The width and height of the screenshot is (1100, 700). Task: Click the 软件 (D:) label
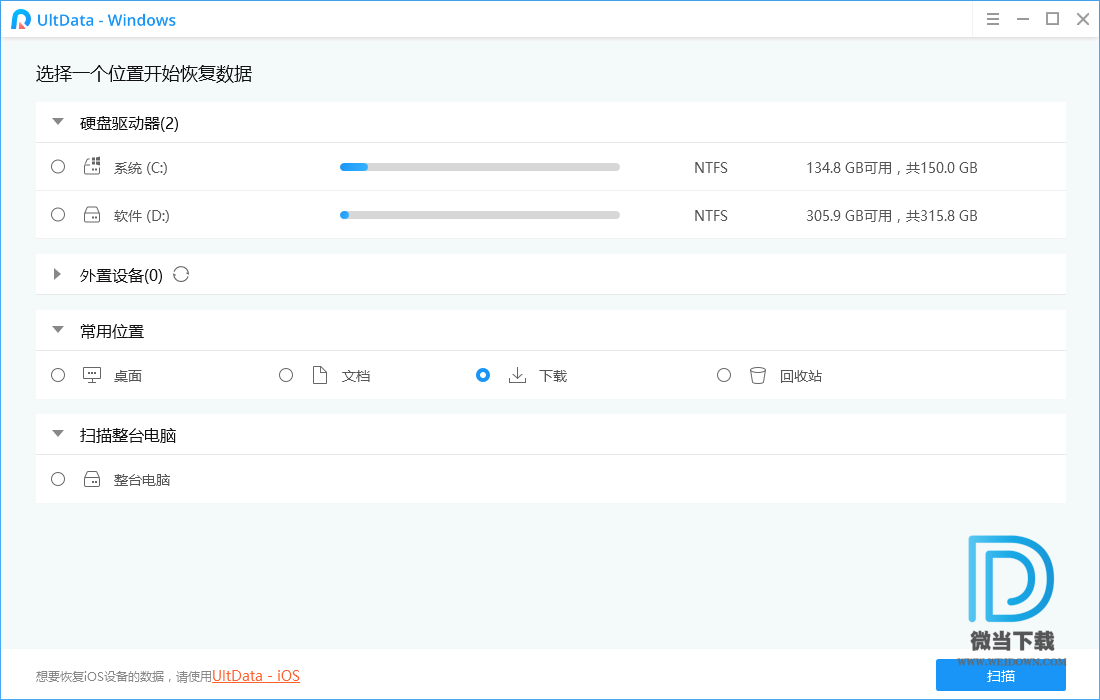tap(142, 216)
